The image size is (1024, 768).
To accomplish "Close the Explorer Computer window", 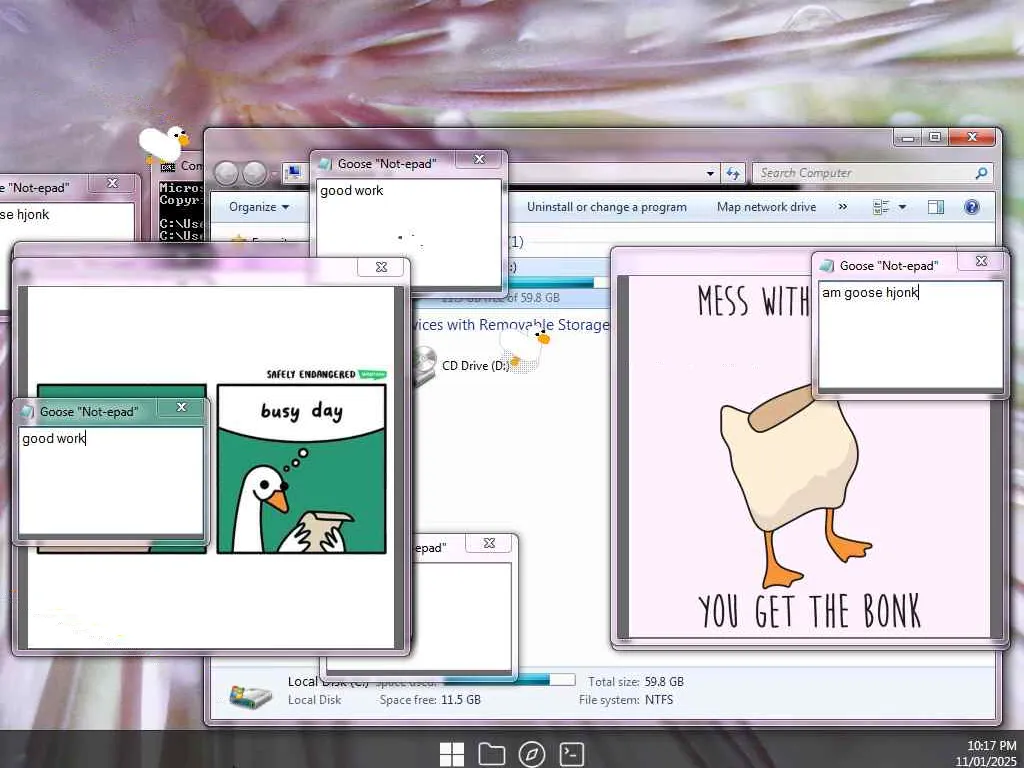I will pos(972,137).
